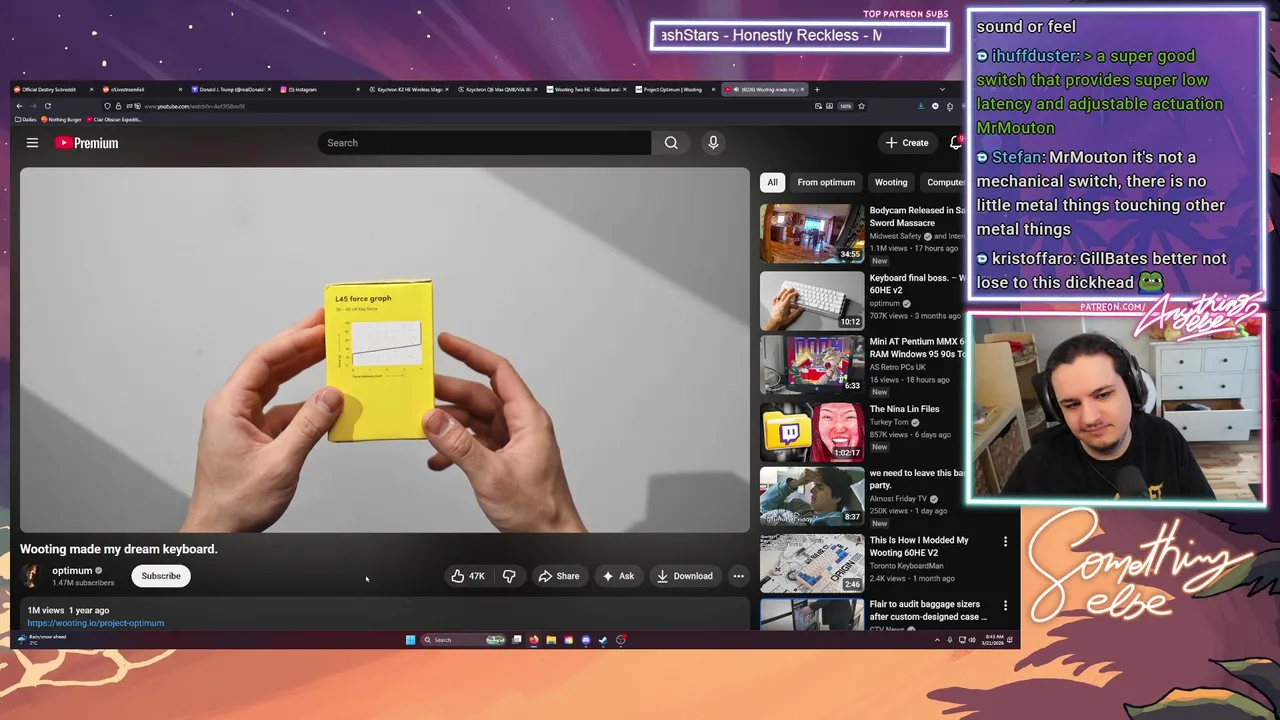Click the '1M views 1 year ago' text
This screenshot has width=1280, height=720.
click(68, 610)
